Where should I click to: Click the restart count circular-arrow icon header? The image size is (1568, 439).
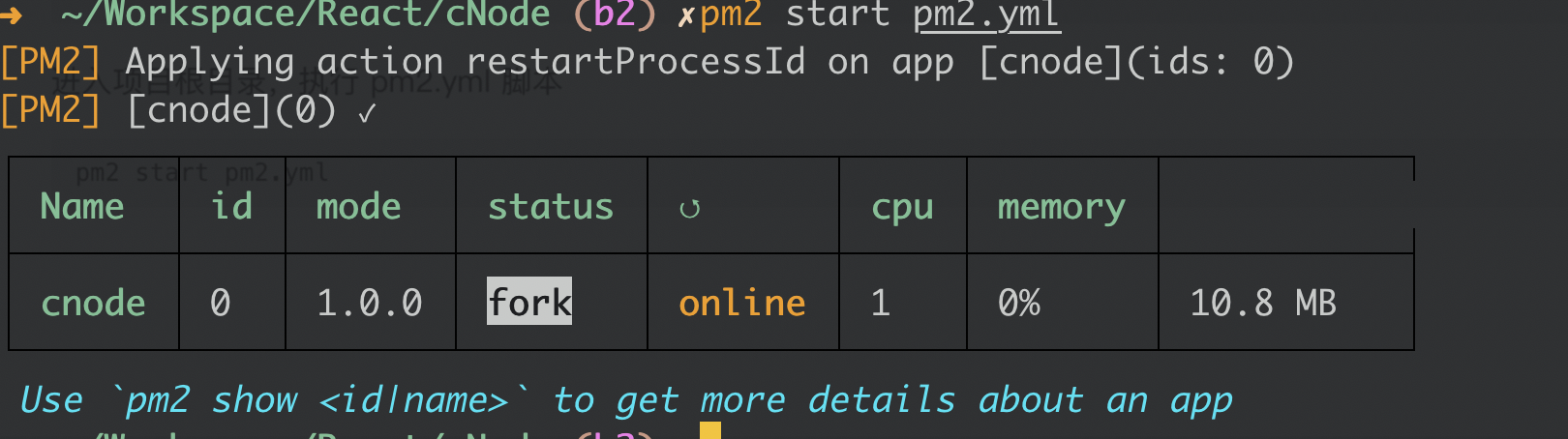pos(689,209)
